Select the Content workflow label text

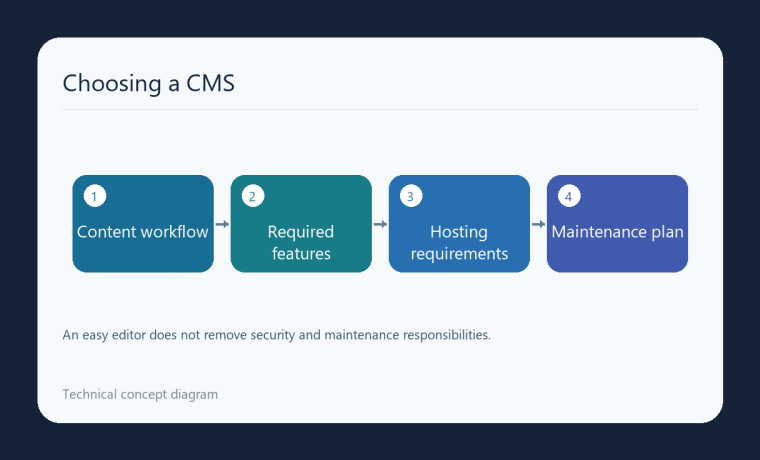(x=142, y=232)
